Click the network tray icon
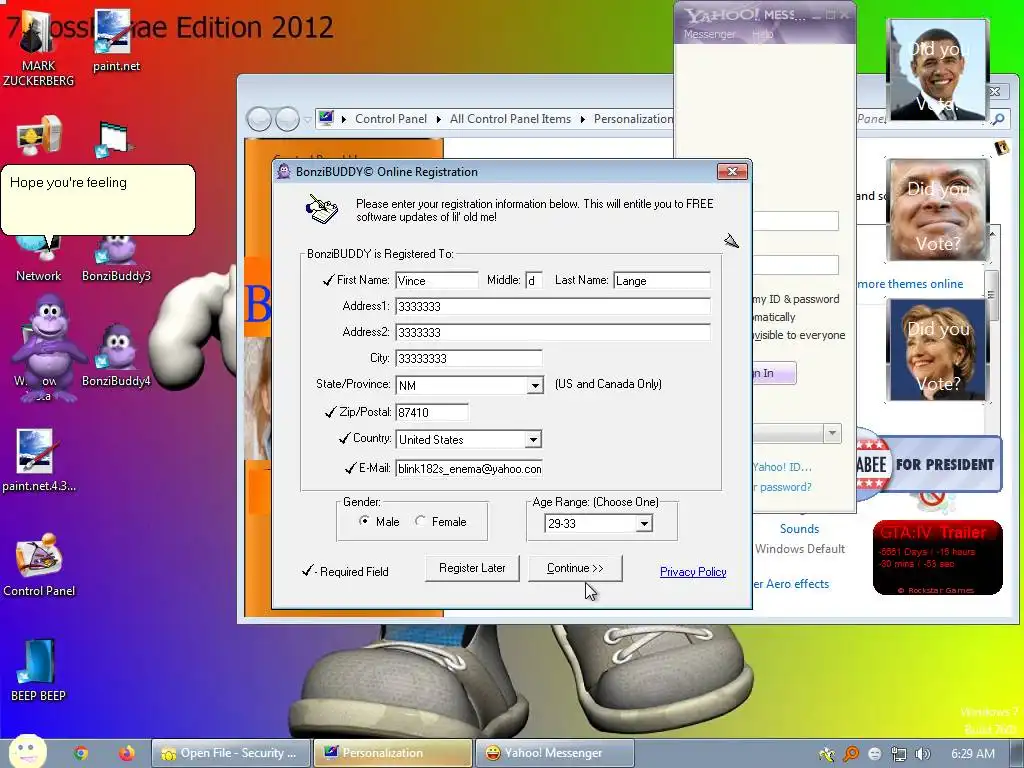Viewport: 1024px width, 768px height. pos(899,754)
